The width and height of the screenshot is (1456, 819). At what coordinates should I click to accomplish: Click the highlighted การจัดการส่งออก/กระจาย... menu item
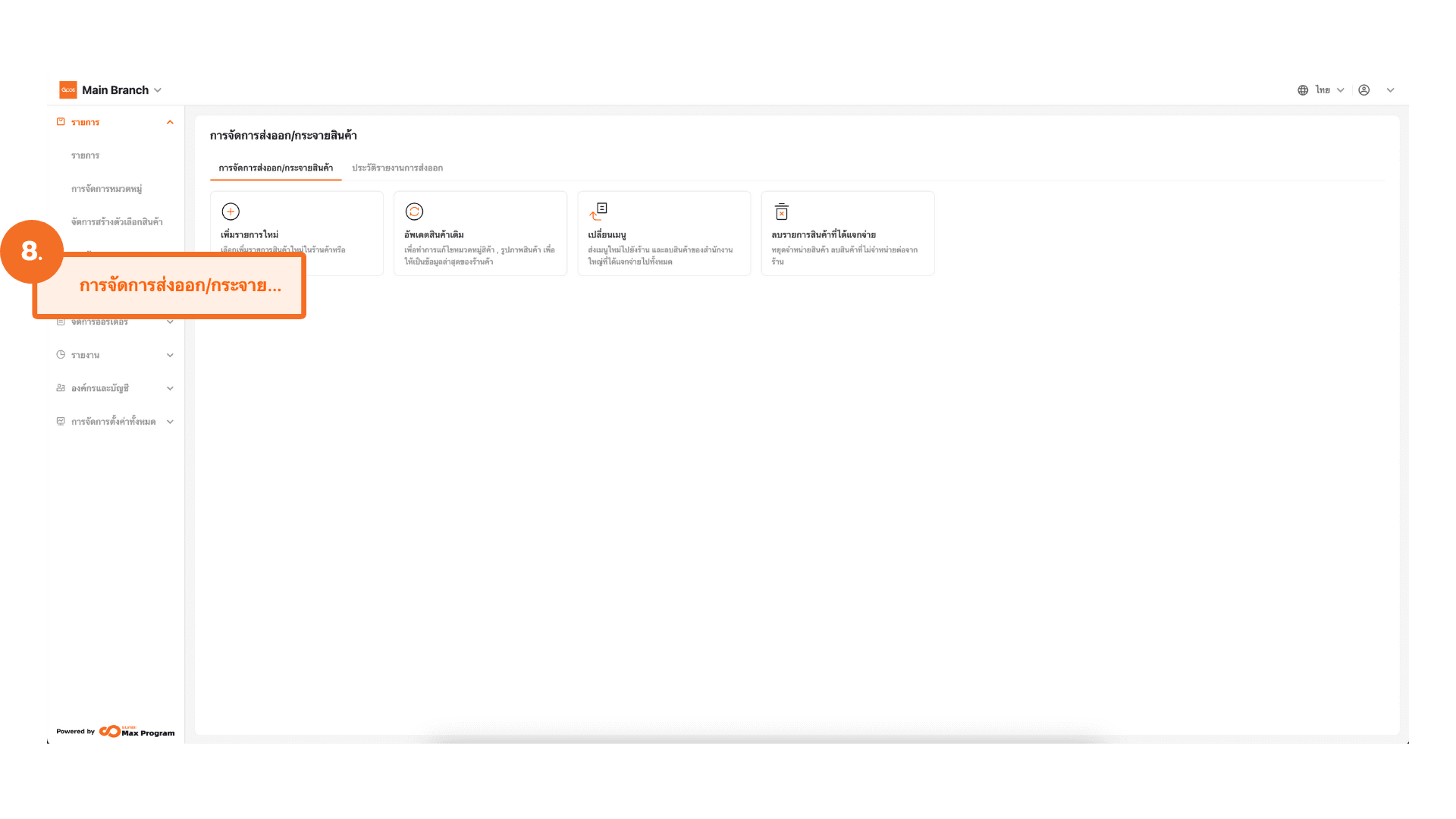[x=180, y=286]
